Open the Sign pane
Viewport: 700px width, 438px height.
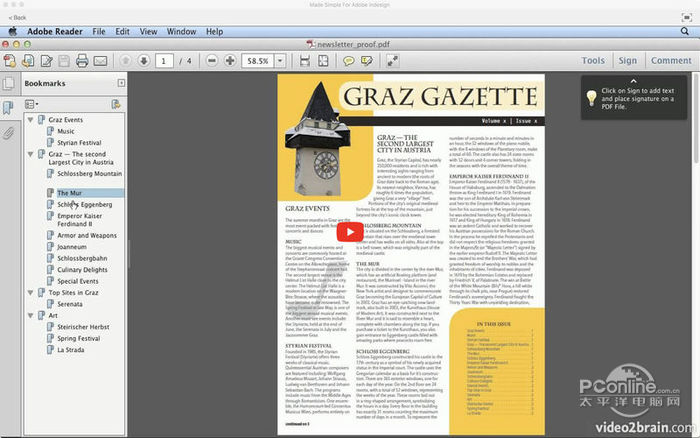(627, 60)
